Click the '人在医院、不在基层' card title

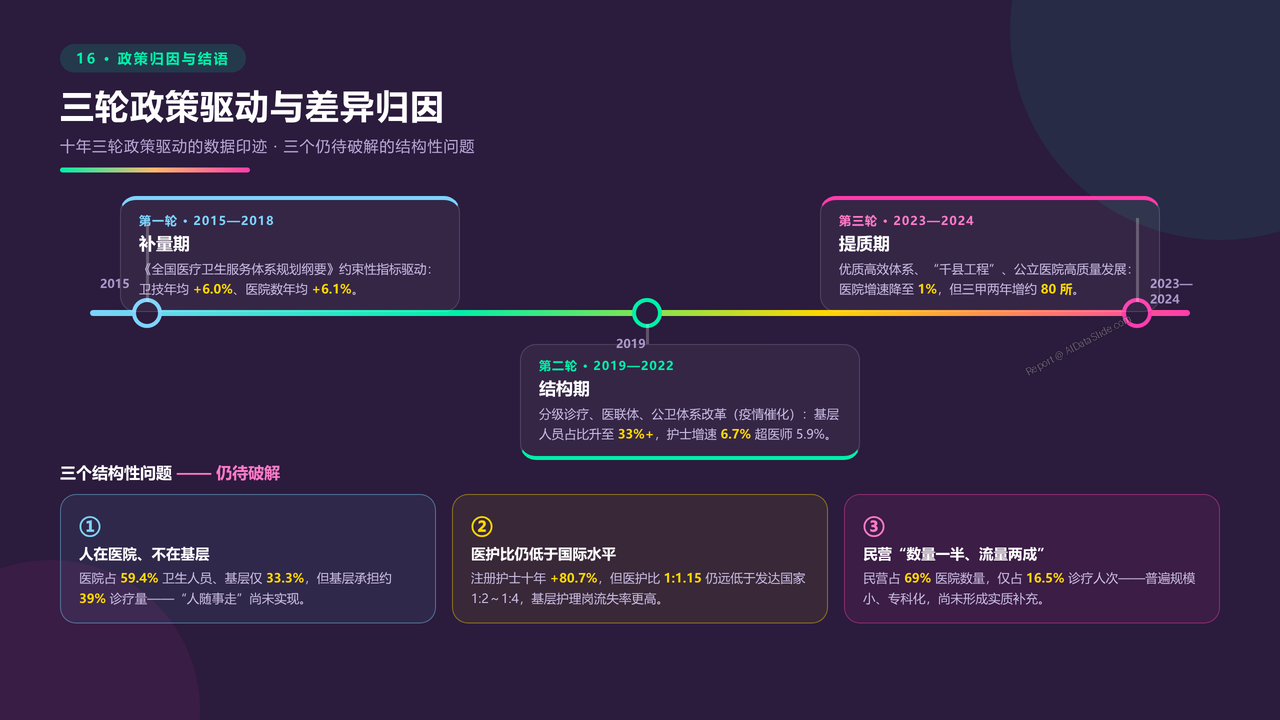(144, 553)
